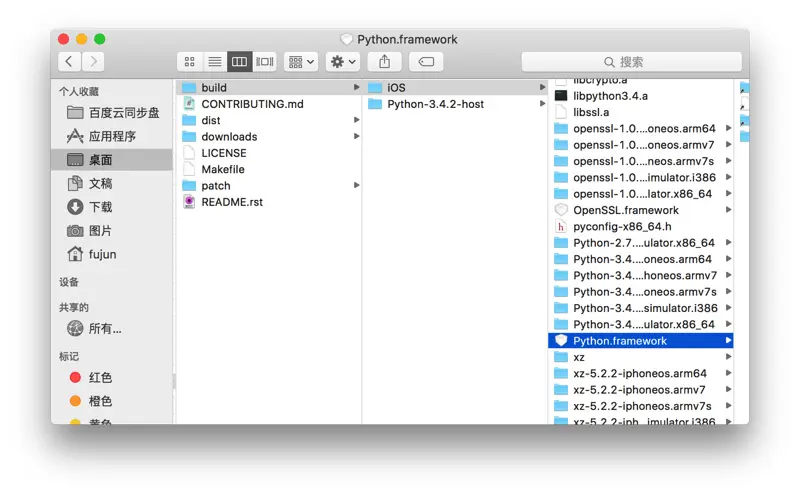Open the fujun home folder
800x497 pixels.
(113, 254)
